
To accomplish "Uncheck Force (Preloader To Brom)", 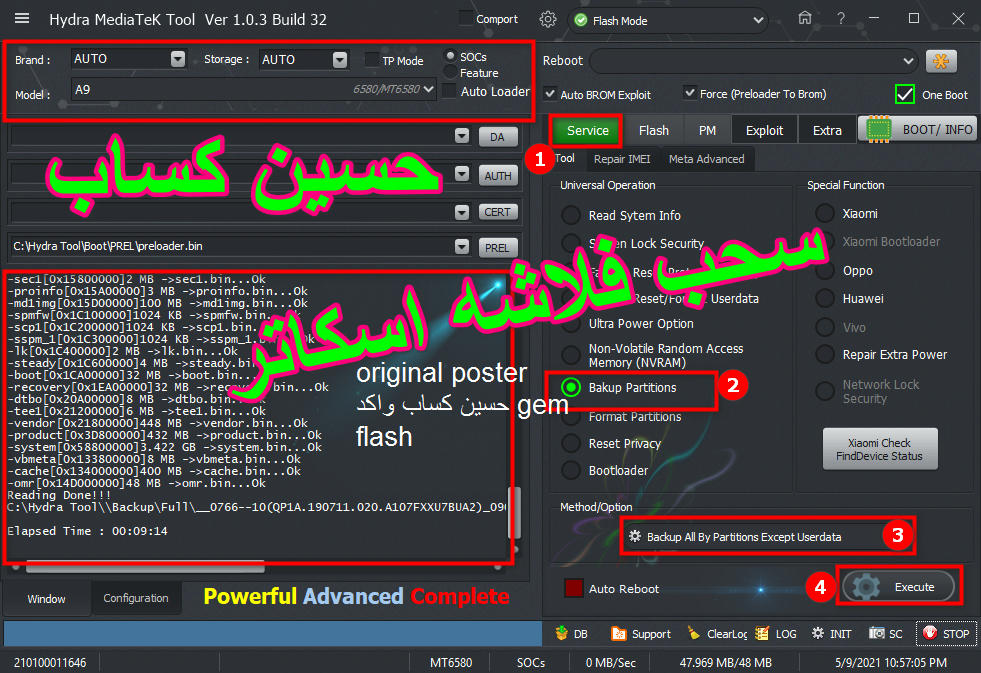I will (689, 93).
